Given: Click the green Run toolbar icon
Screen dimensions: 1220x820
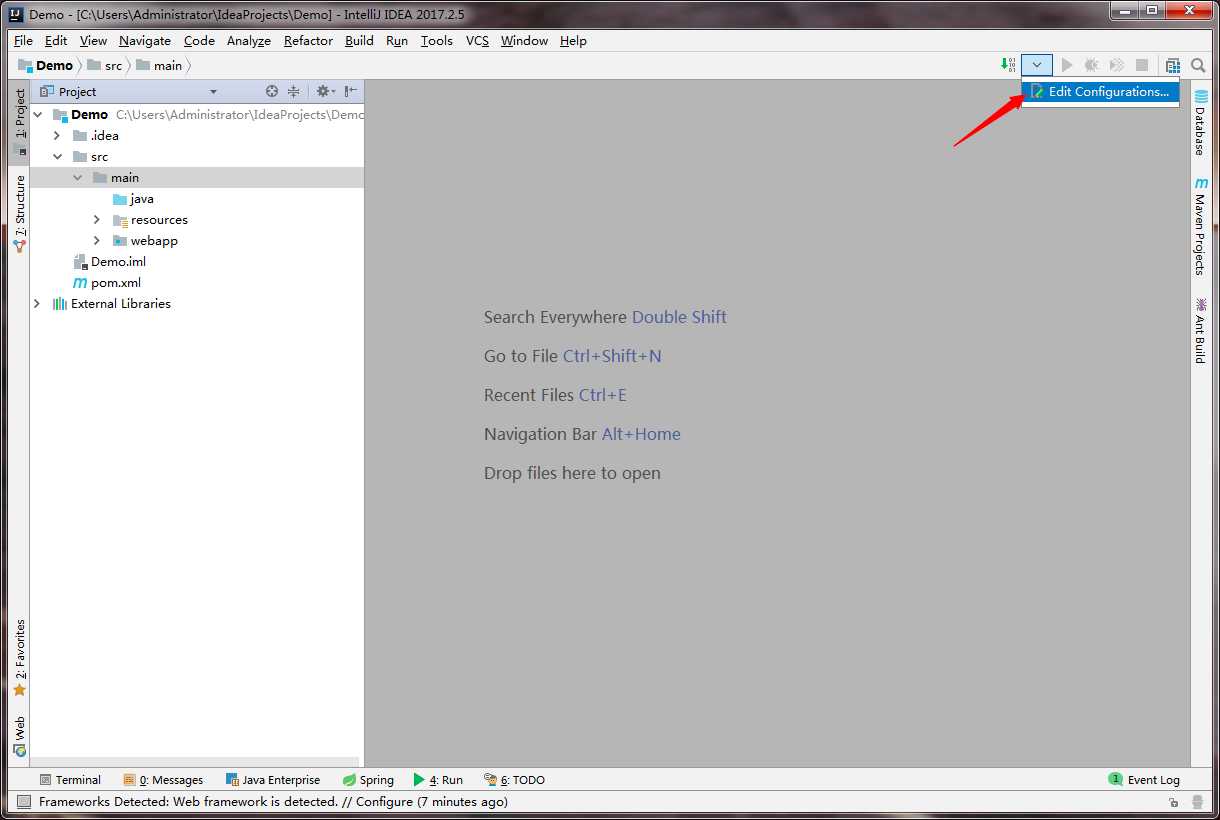Looking at the screenshot, I should tap(1067, 65).
